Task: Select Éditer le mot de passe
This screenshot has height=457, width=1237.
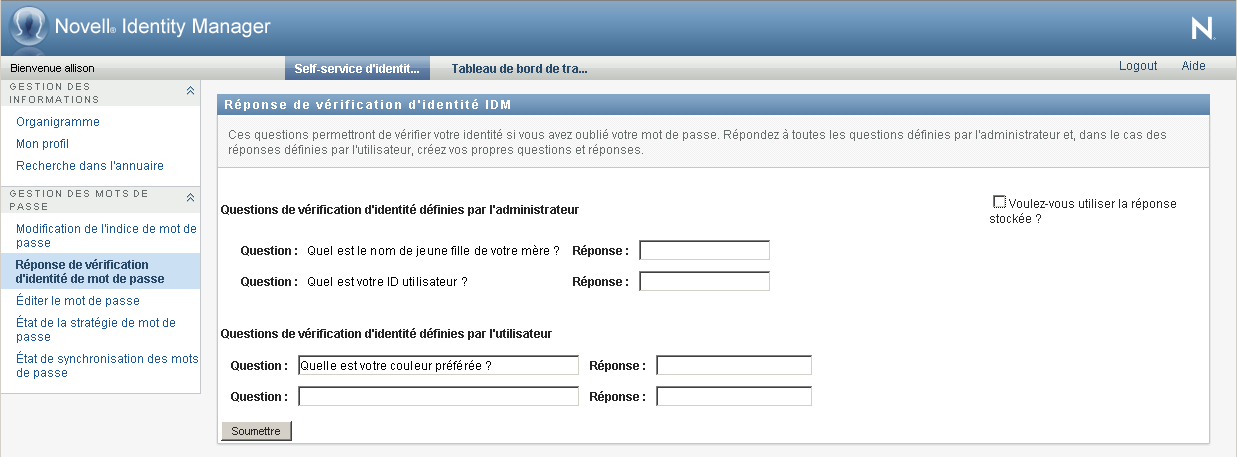Action: [x=78, y=301]
